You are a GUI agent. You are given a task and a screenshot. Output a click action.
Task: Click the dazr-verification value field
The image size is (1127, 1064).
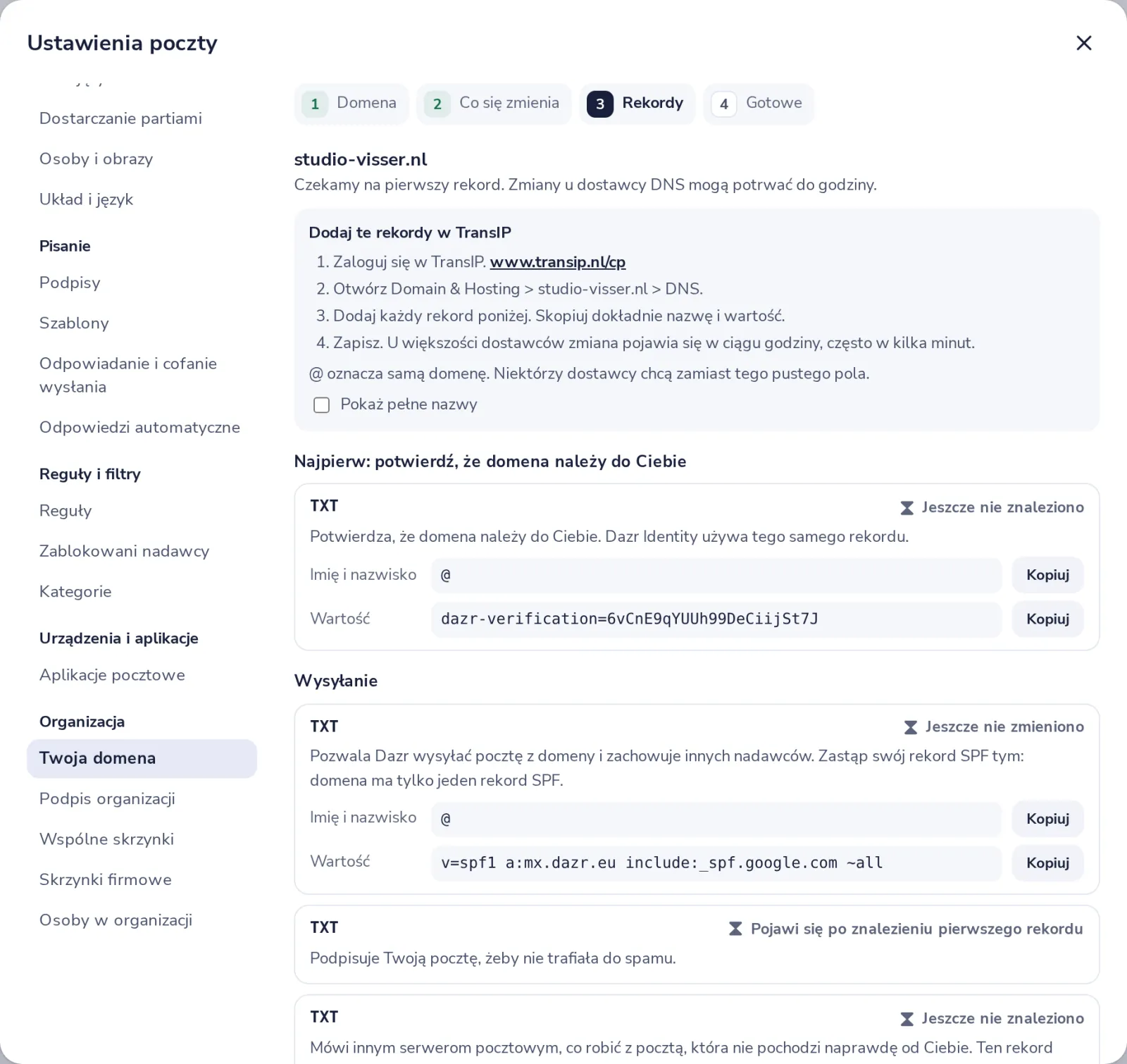tap(716, 619)
